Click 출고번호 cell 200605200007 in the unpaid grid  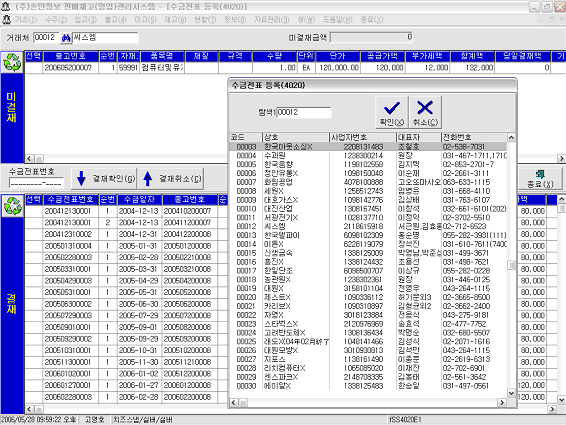point(71,68)
